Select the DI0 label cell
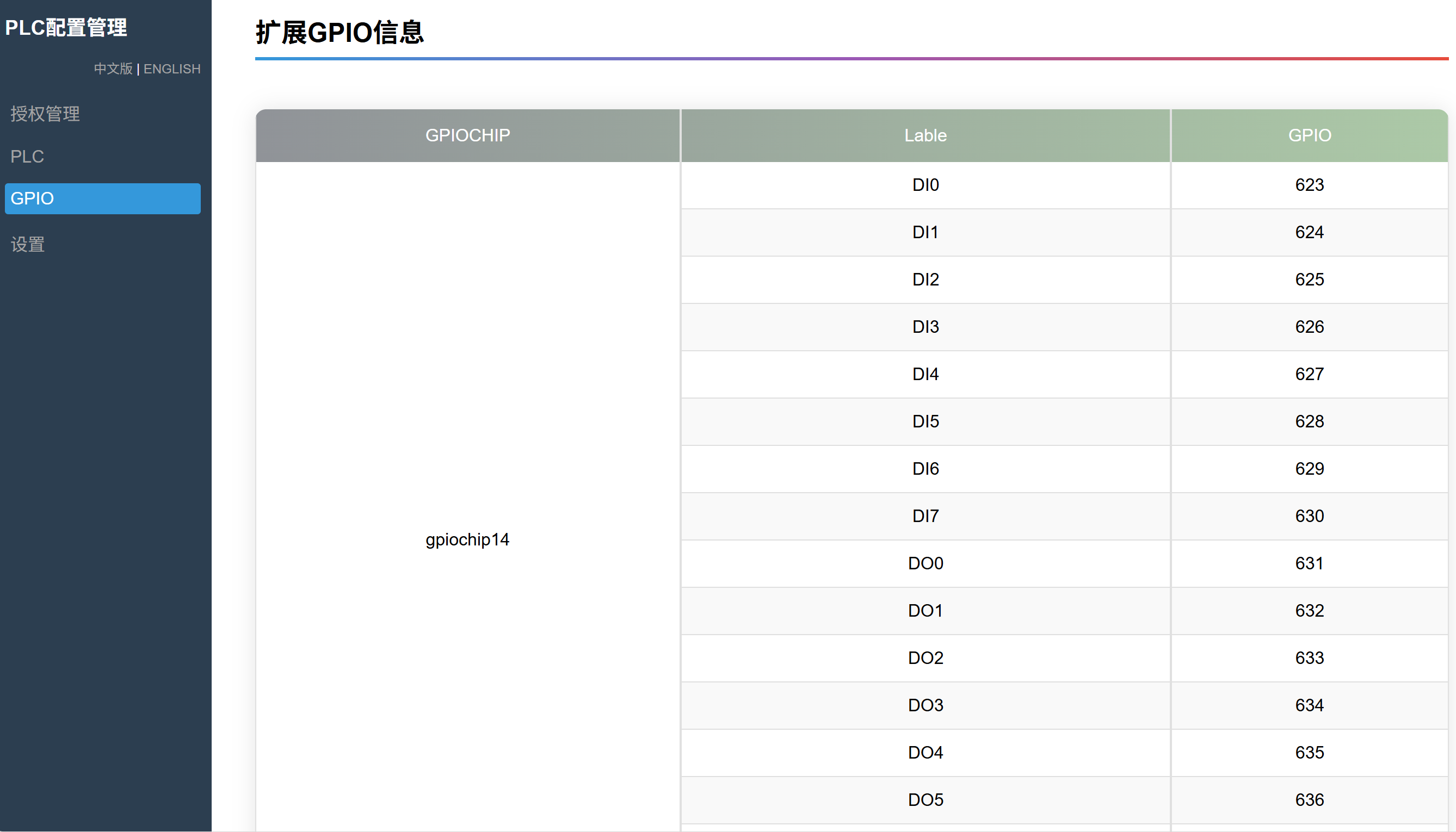The image size is (1456, 832). 926,185
